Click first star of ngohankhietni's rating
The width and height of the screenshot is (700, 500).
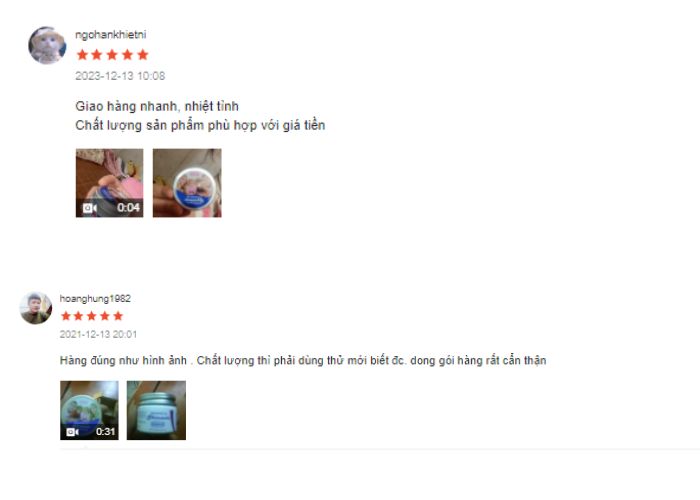click(x=82, y=55)
